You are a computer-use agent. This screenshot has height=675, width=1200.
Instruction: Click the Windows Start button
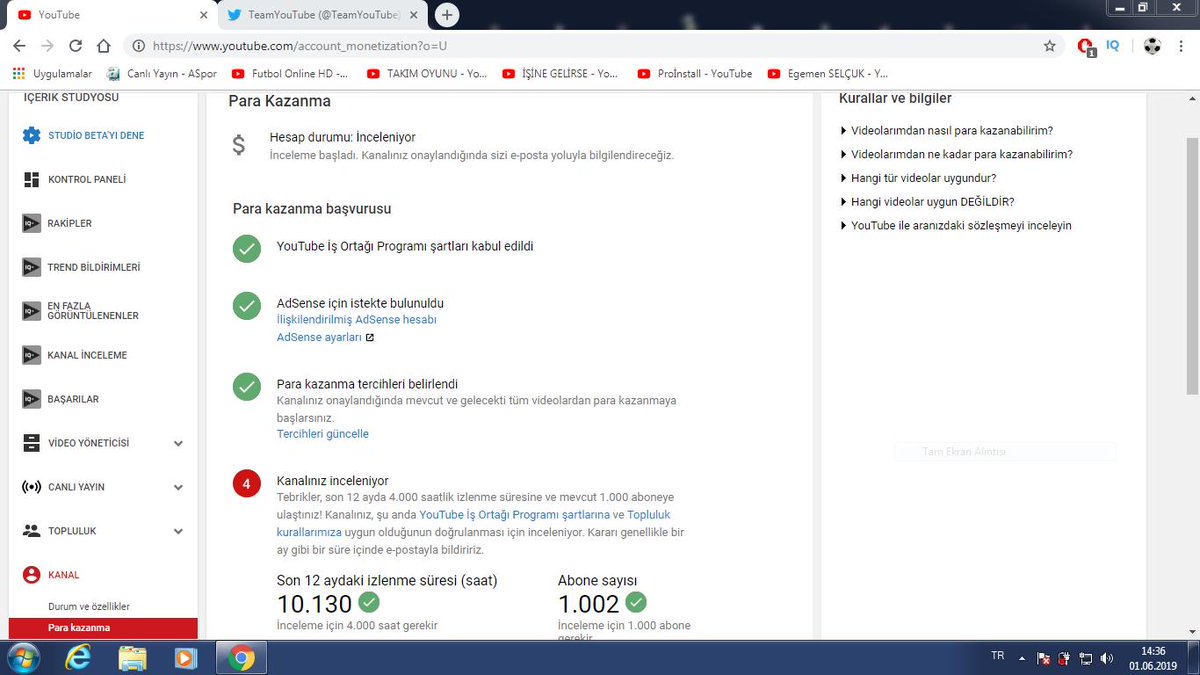(22, 658)
